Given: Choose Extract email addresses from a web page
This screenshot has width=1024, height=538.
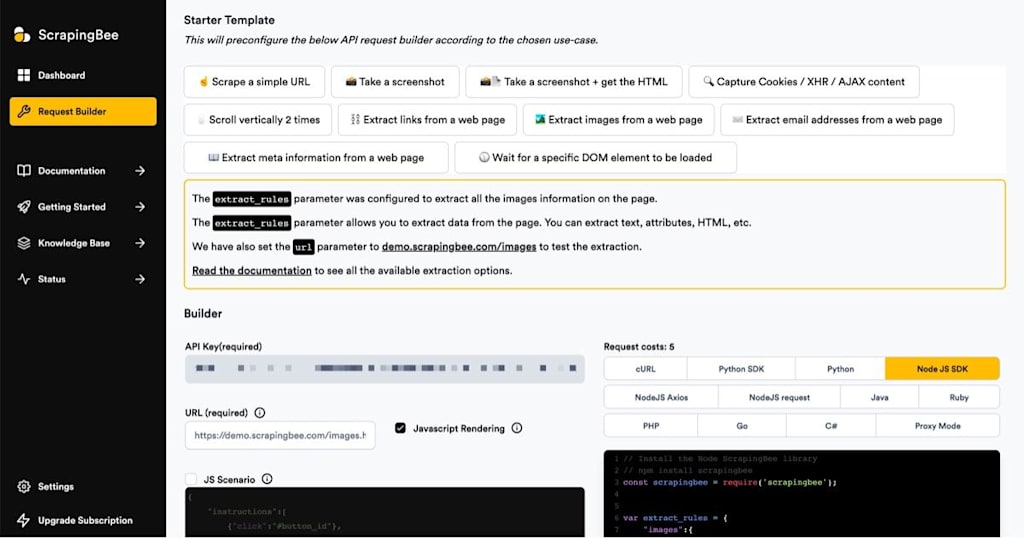Looking at the screenshot, I should click(x=837, y=119).
